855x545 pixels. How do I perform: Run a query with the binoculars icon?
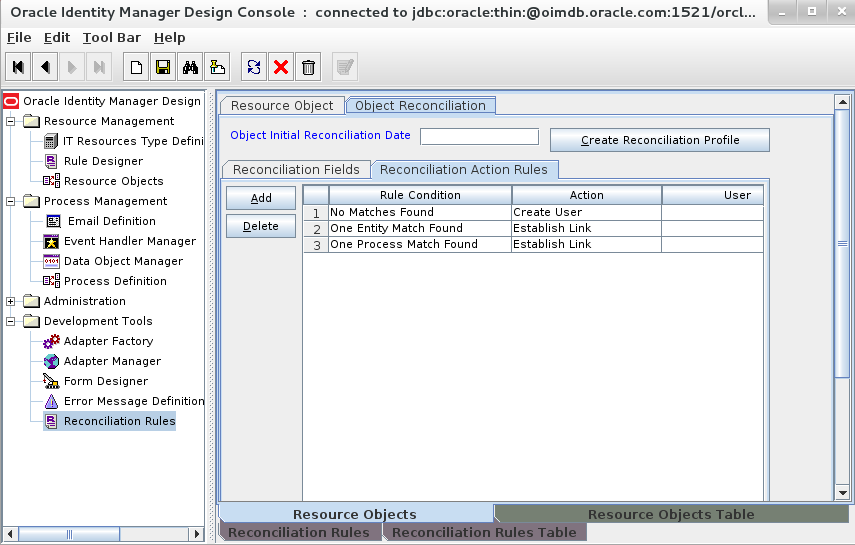(x=190, y=67)
